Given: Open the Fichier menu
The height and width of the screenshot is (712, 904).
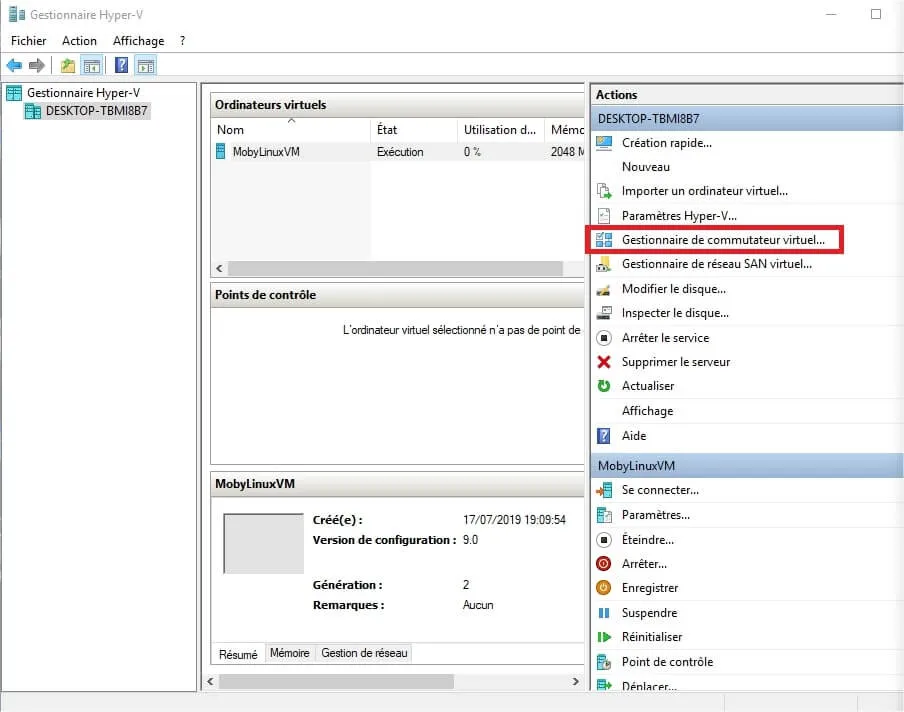Looking at the screenshot, I should pos(29,41).
